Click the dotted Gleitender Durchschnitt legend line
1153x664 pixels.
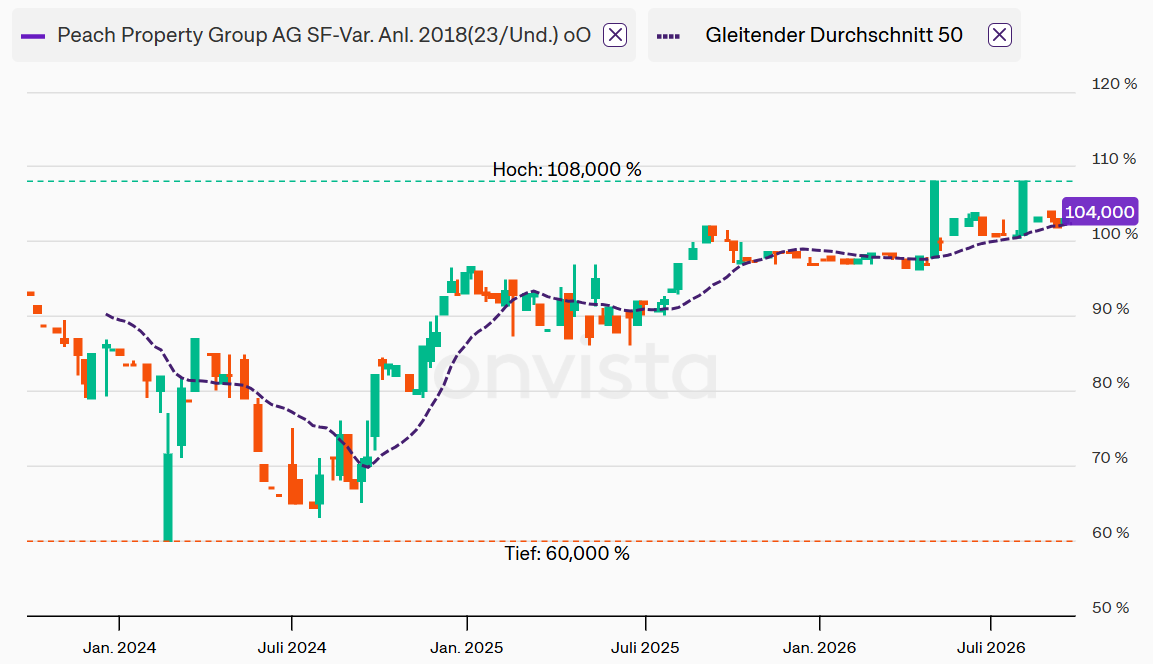pyautogui.click(x=668, y=35)
